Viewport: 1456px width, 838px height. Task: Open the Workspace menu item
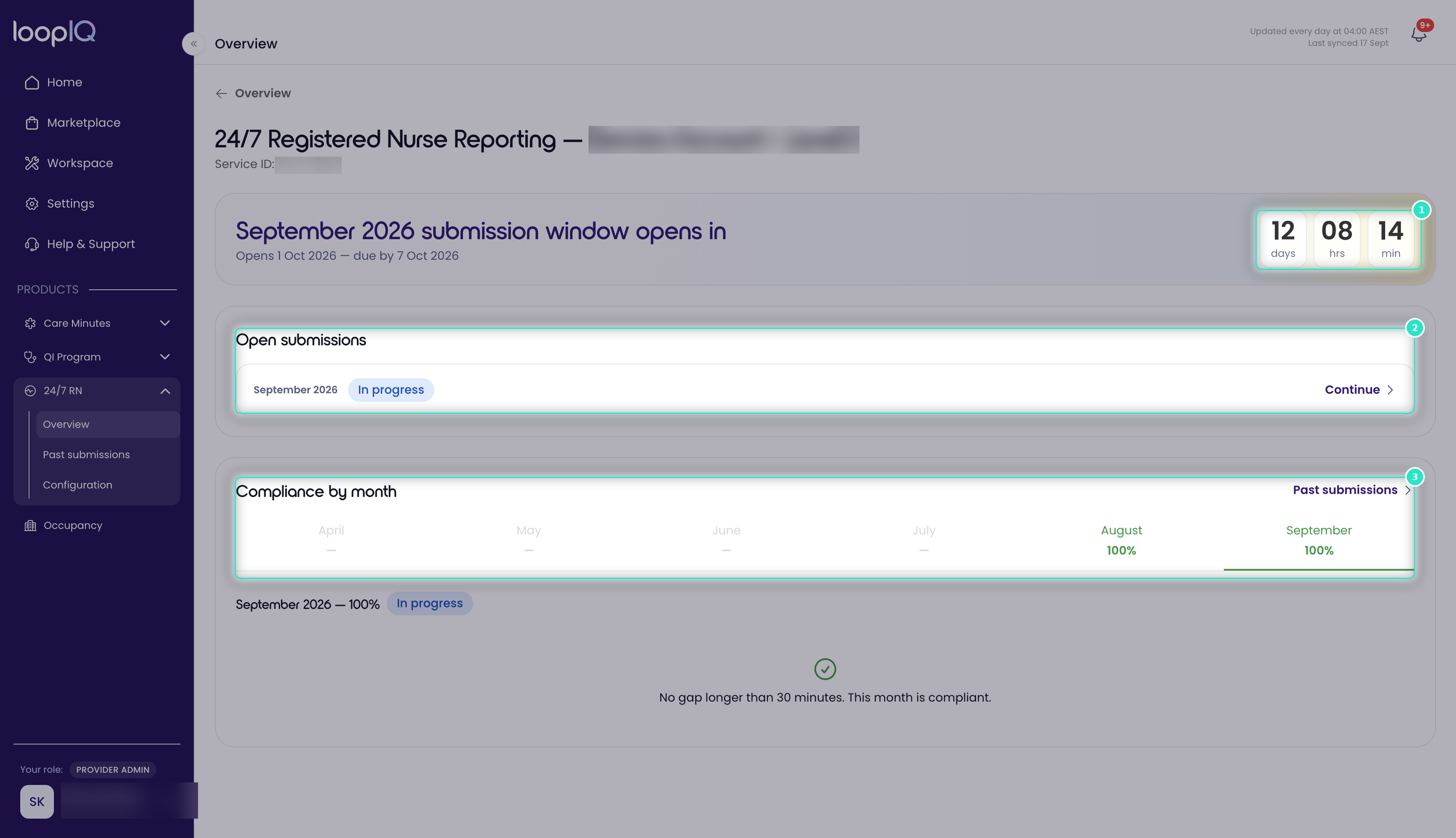[97, 163]
